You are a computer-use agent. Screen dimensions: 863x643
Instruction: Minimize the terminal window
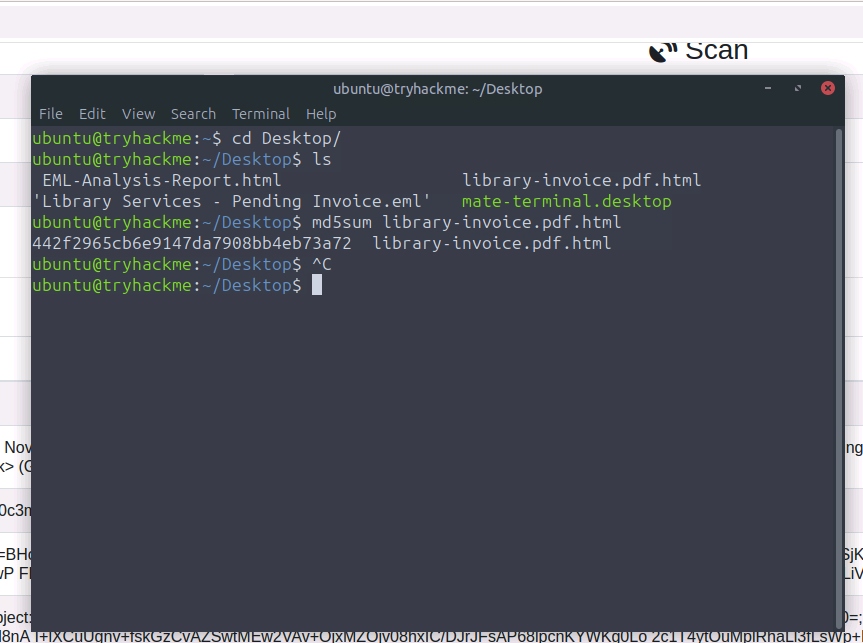coord(768,88)
